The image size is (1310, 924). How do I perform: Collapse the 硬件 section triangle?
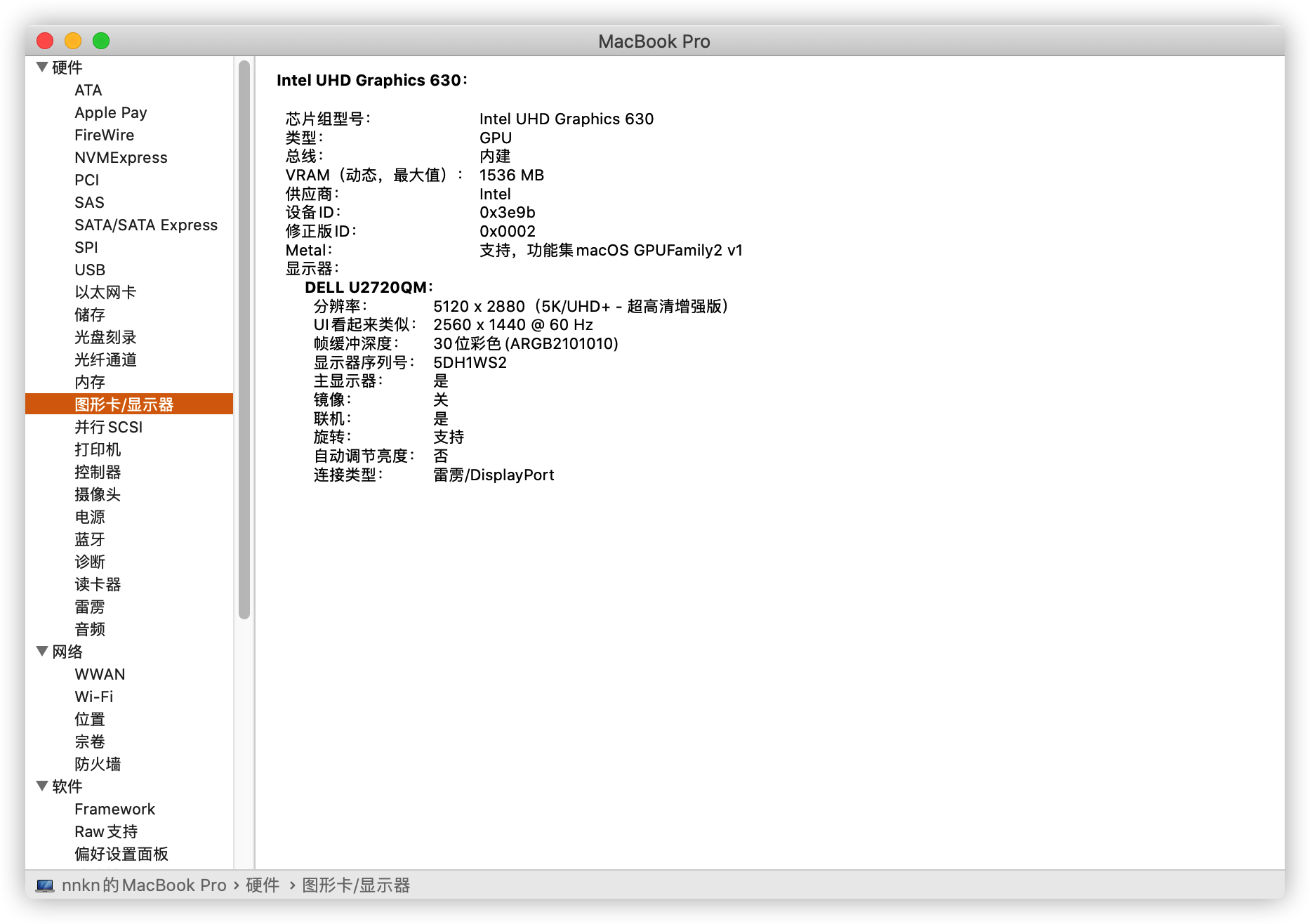(42, 67)
